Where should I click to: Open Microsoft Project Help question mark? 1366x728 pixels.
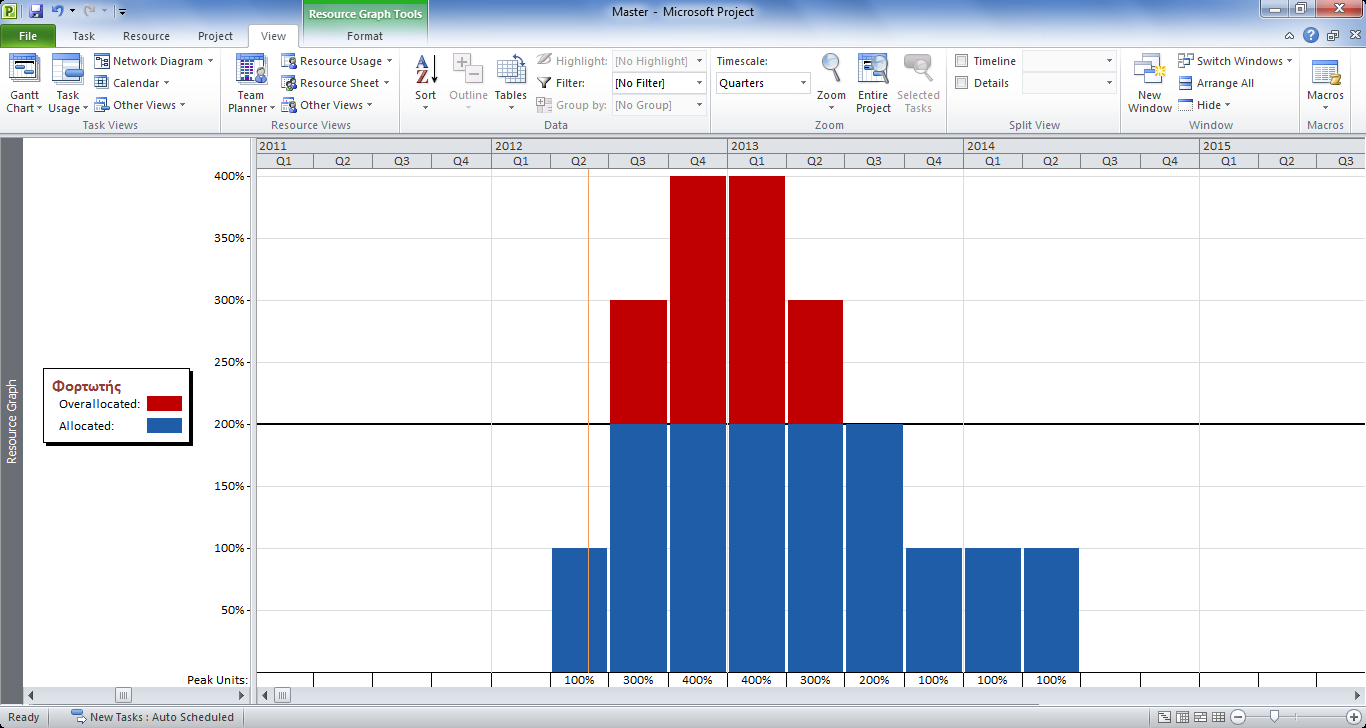point(1311,36)
